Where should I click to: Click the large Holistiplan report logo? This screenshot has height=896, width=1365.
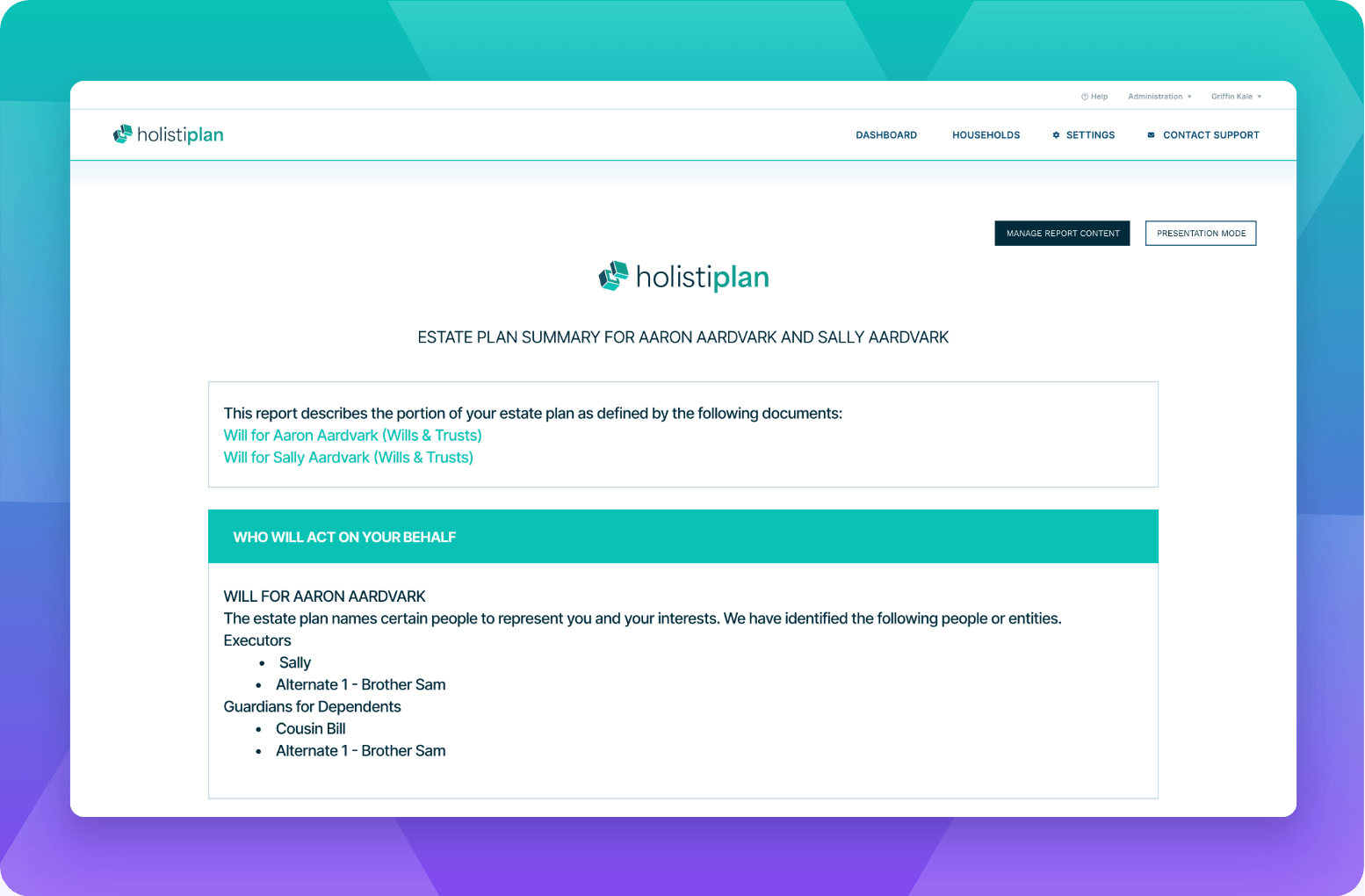point(683,277)
